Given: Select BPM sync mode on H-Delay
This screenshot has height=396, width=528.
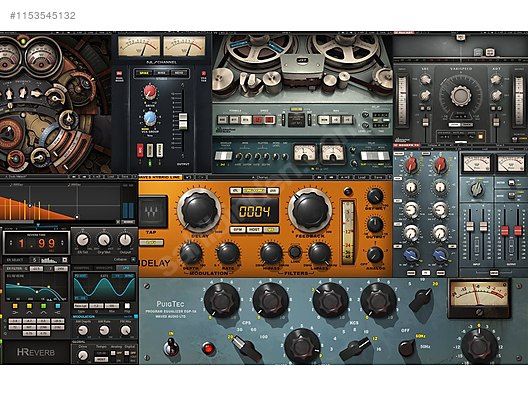Looking at the screenshot, I should tap(238, 230).
